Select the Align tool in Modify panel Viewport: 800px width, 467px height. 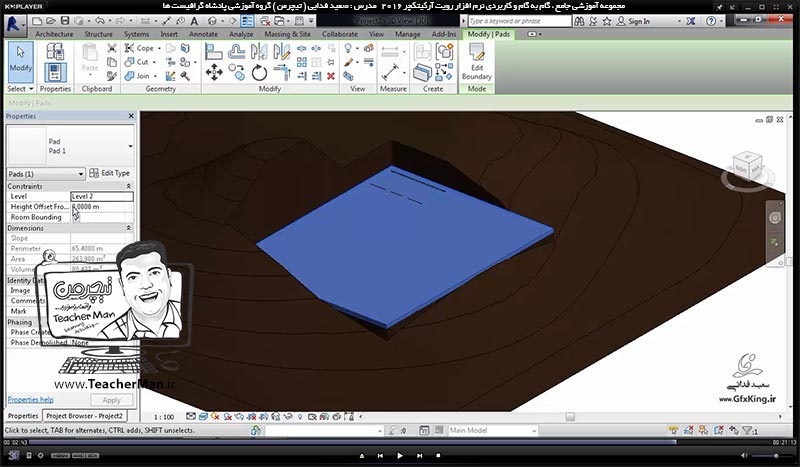214,51
